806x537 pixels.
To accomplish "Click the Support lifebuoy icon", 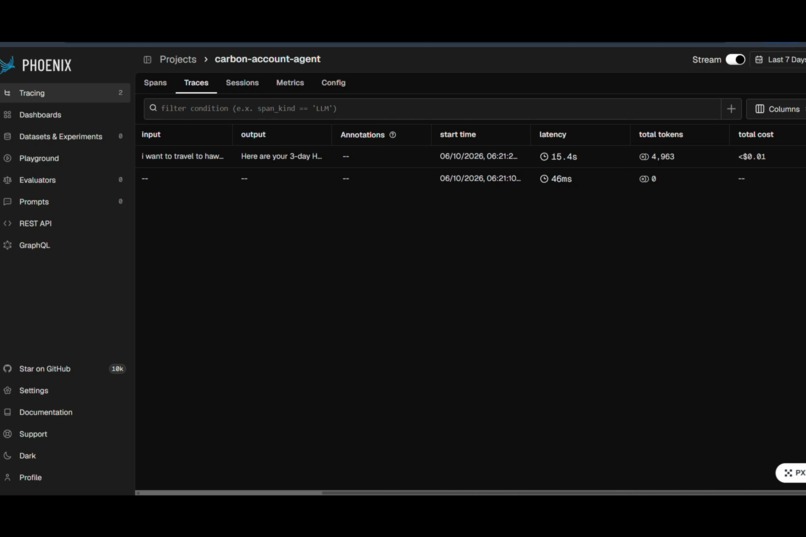I will tap(7, 434).
